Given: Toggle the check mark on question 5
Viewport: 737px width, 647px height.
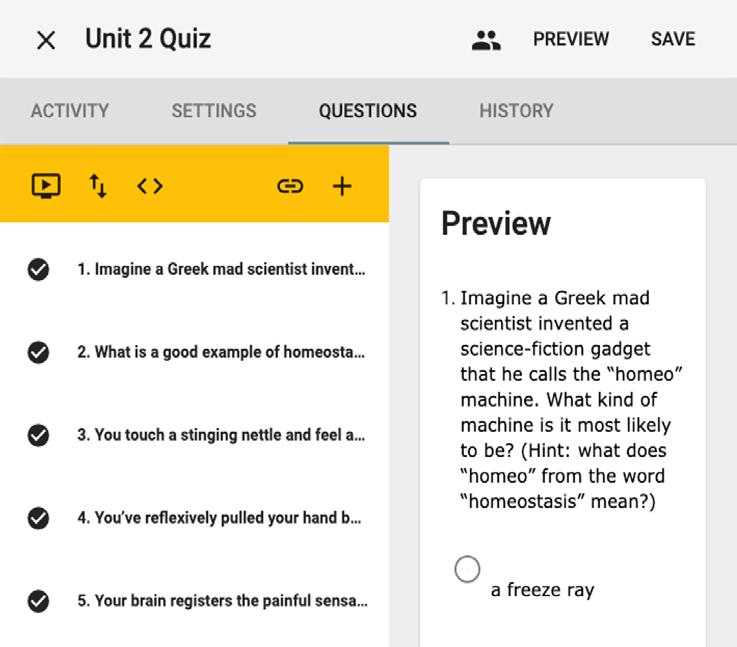Looking at the screenshot, I should (38, 601).
